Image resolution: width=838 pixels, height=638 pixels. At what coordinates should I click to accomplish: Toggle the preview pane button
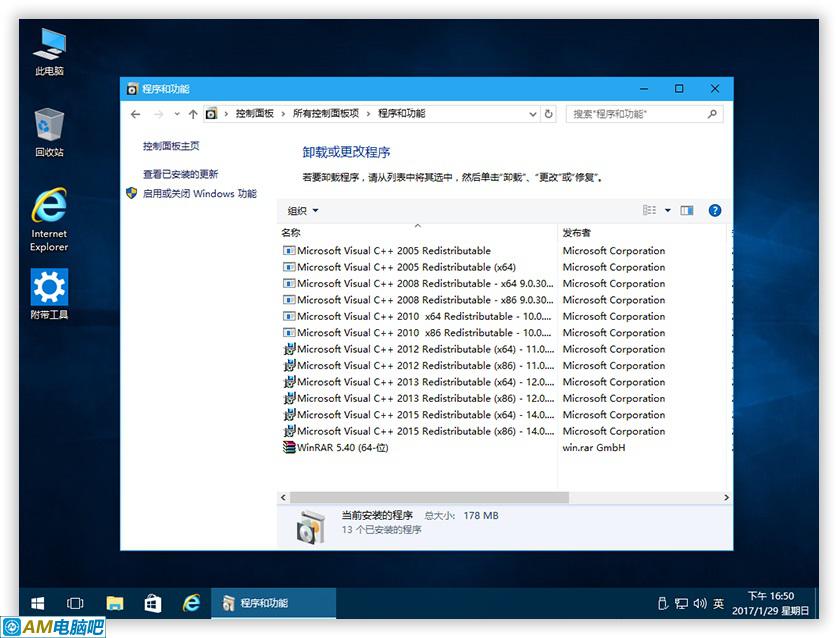[x=687, y=211]
